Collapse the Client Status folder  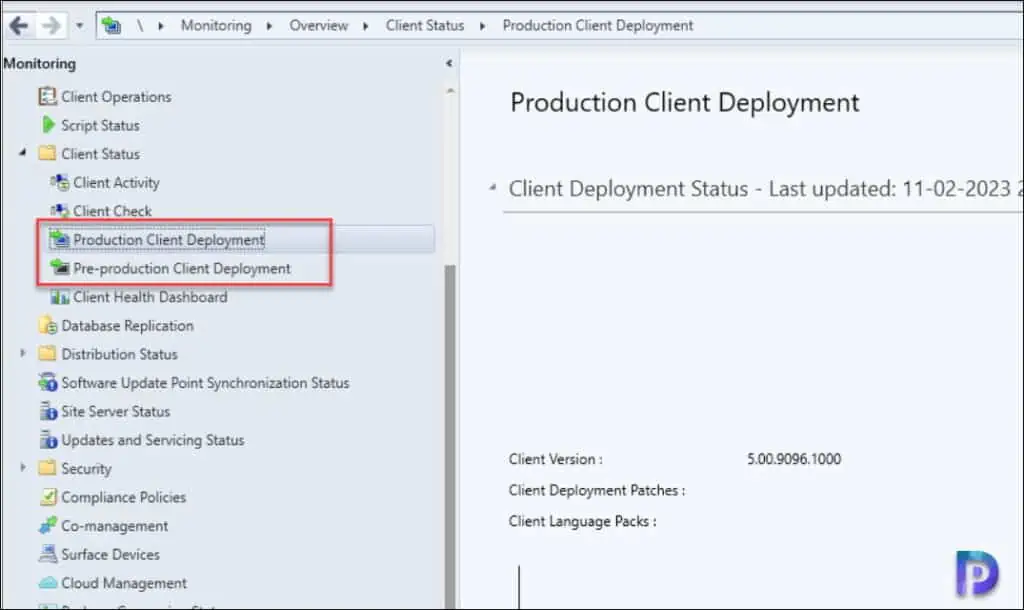point(23,153)
